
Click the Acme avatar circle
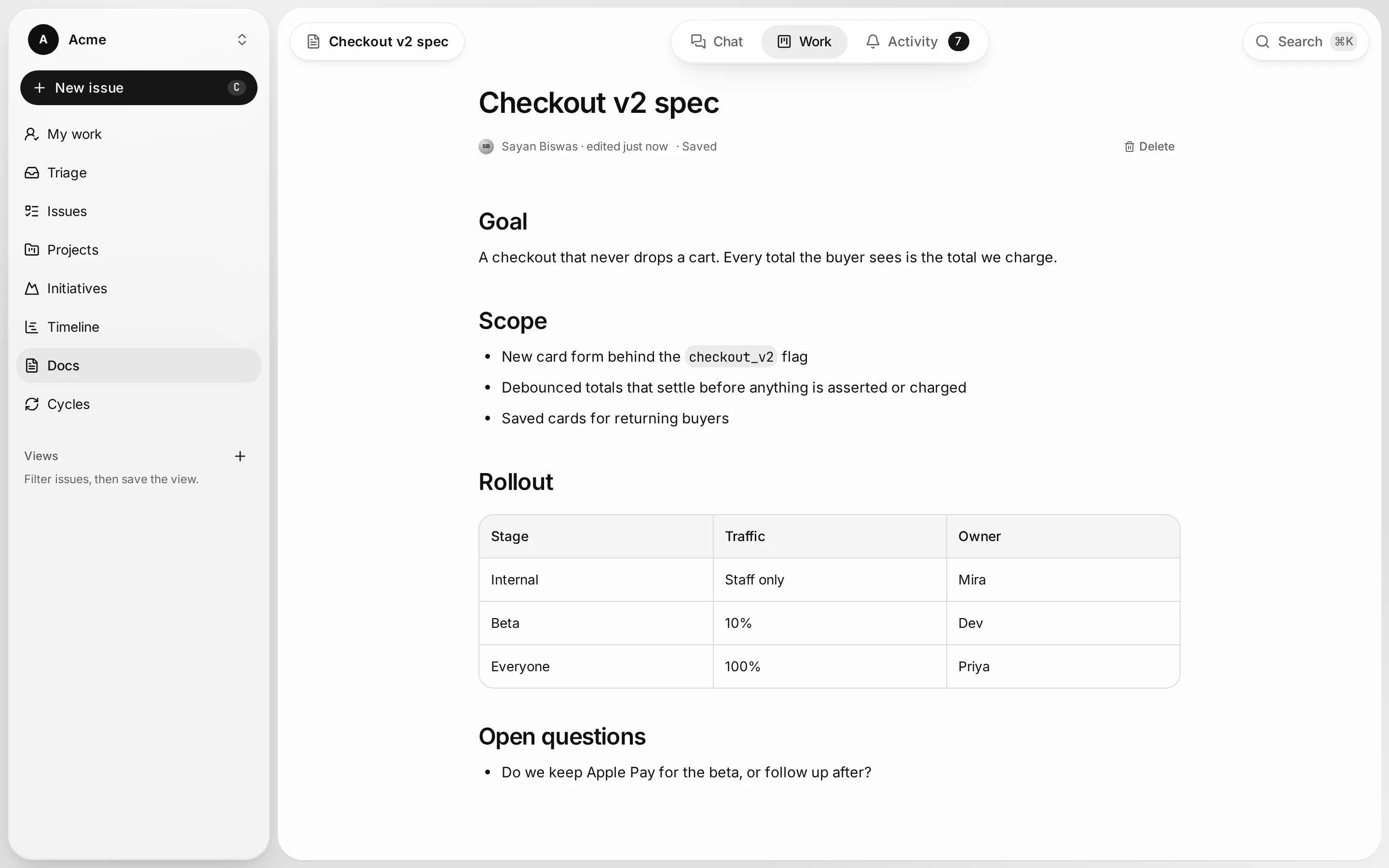coord(43,40)
